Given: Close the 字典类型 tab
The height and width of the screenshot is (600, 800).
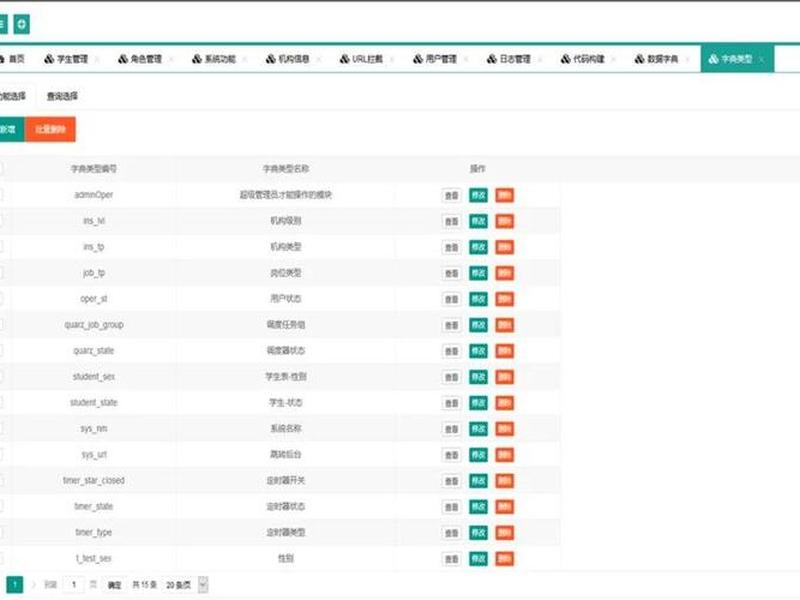Looking at the screenshot, I should pyautogui.click(x=762, y=60).
